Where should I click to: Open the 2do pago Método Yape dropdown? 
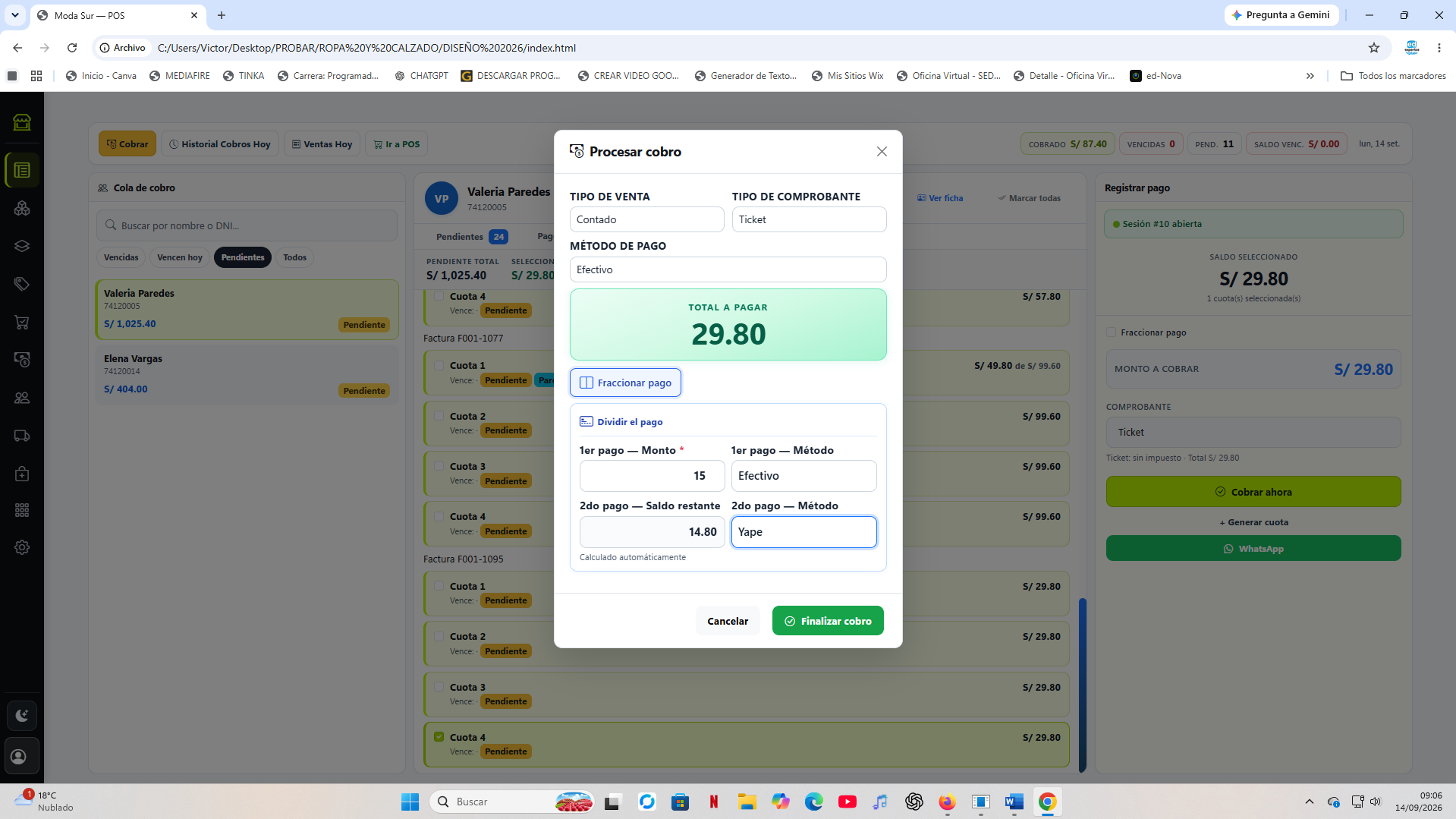[x=803, y=532]
